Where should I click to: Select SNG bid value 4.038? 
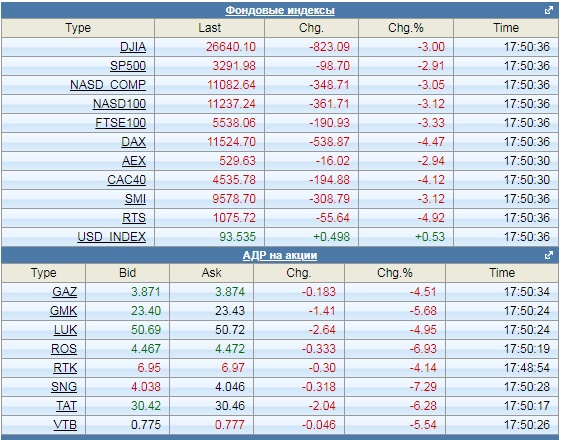click(x=146, y=386)
